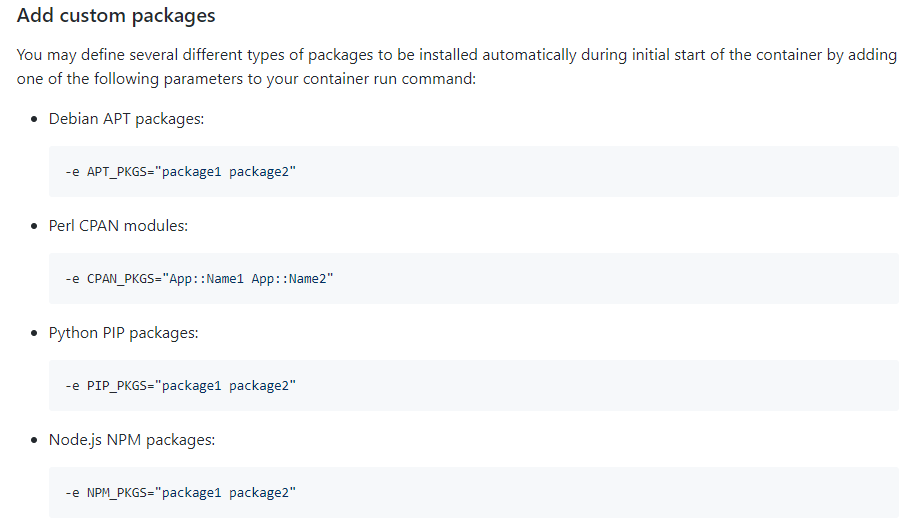Screen dimensions: 924x527
Task: Click the intro paragraph about container run command
Action: point(457,67)
